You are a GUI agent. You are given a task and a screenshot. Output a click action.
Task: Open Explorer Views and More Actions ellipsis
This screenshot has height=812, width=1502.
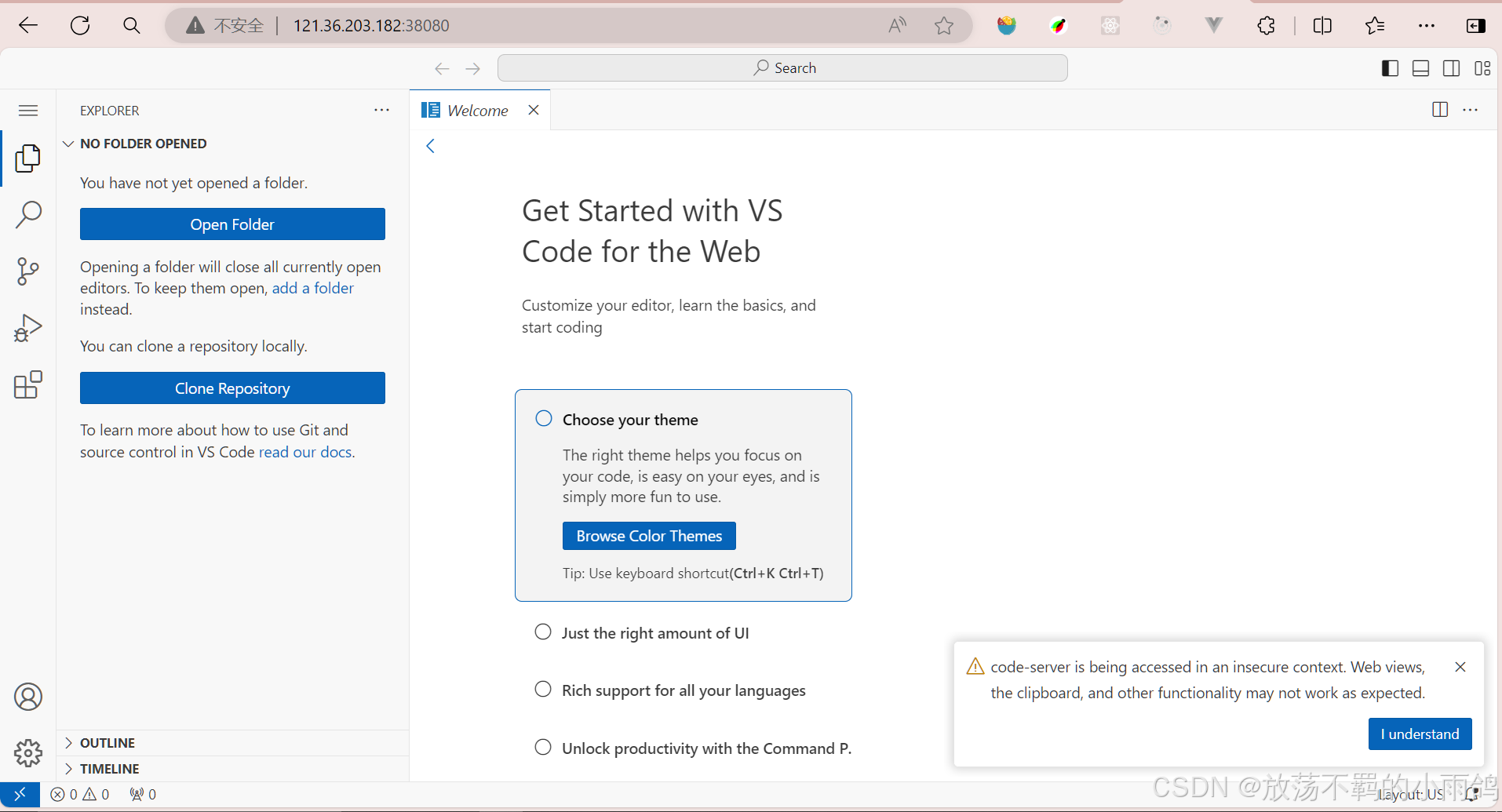tap(382, 110)
